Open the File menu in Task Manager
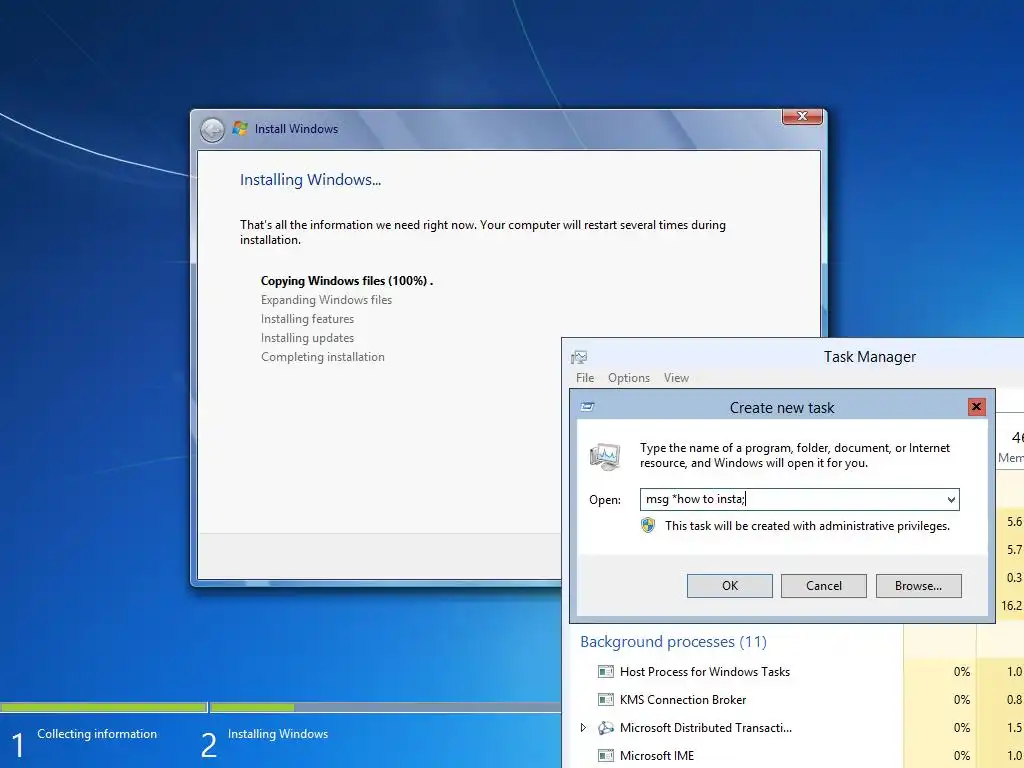Viewport: 1024px width, 768px height. 585,377
